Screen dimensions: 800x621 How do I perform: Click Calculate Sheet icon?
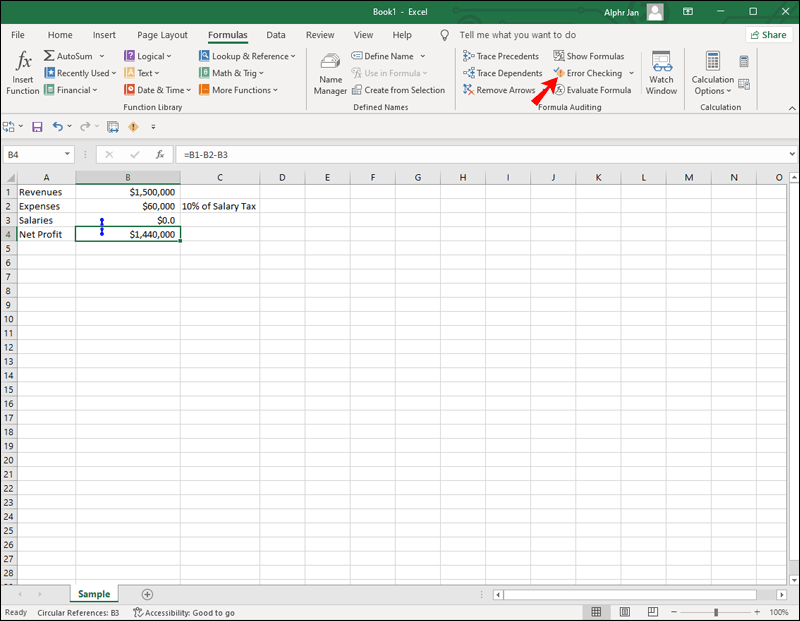tap(744, 84)
